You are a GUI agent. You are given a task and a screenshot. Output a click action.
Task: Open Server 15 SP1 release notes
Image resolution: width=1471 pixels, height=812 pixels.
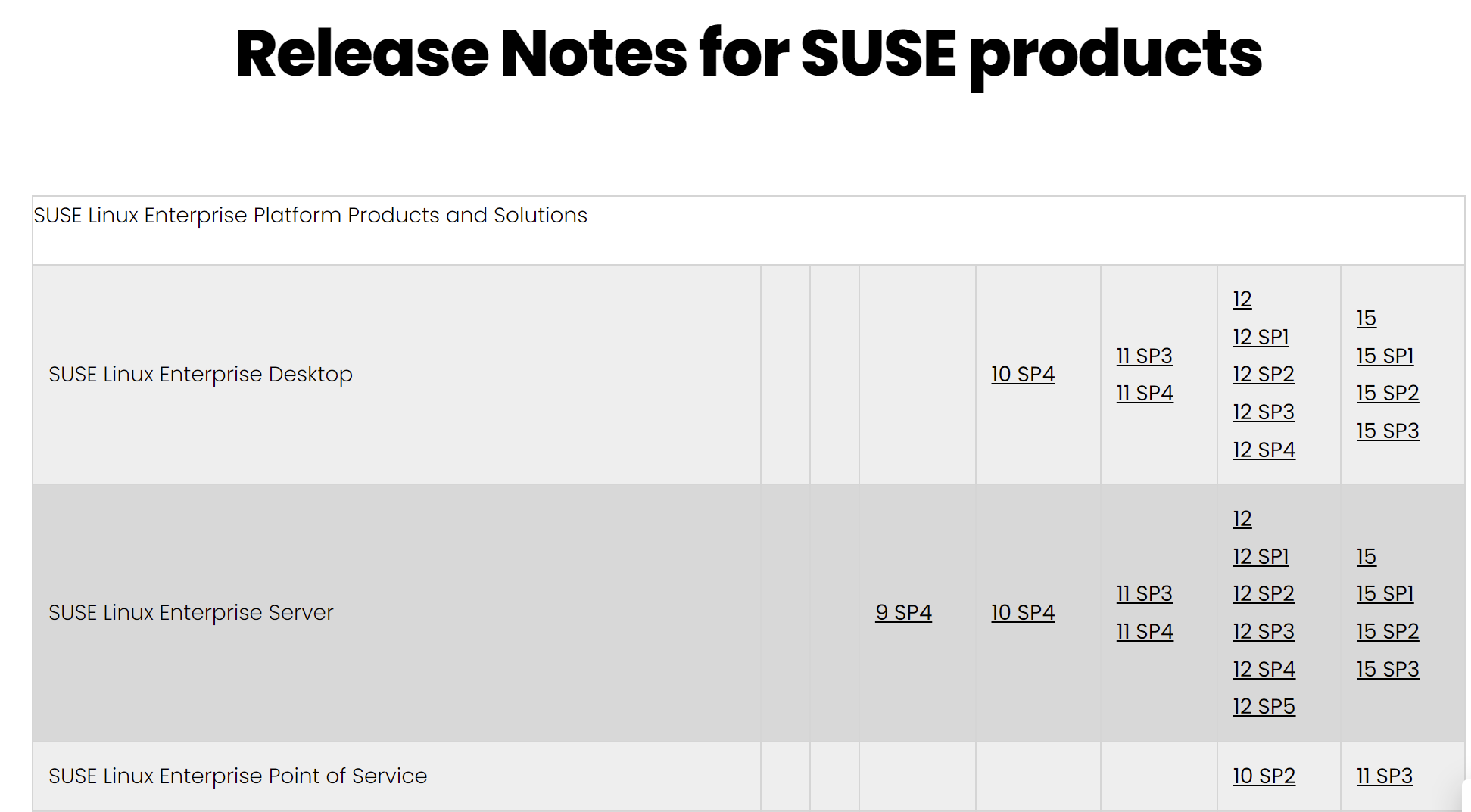(1385, 593)
